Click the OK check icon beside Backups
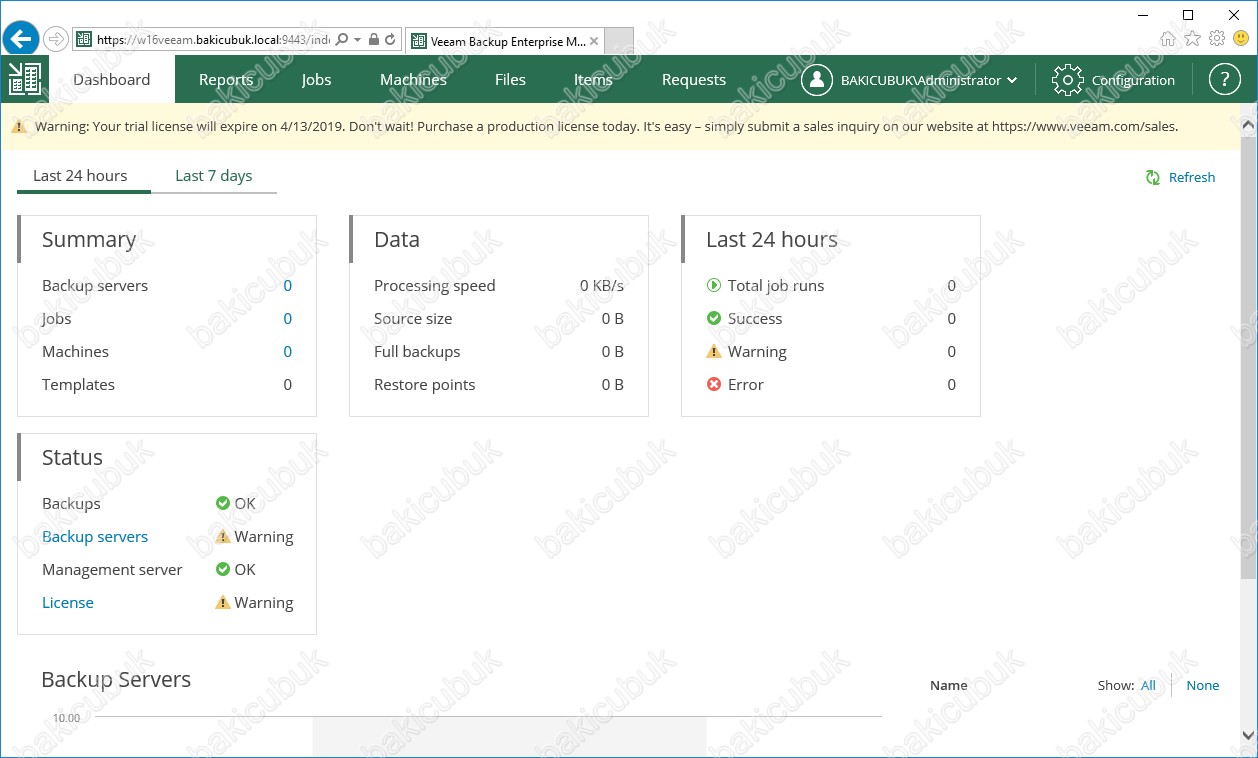This screenshot has width=1258, height=758. tap(223, 503)
